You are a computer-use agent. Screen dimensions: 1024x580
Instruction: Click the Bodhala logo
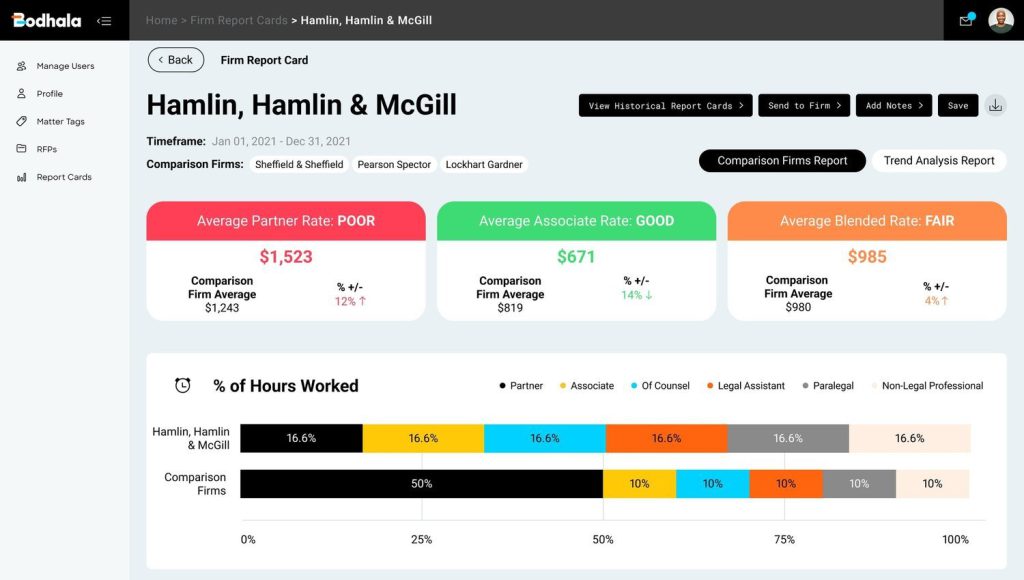pyautogui.click(x=46, y=20)
